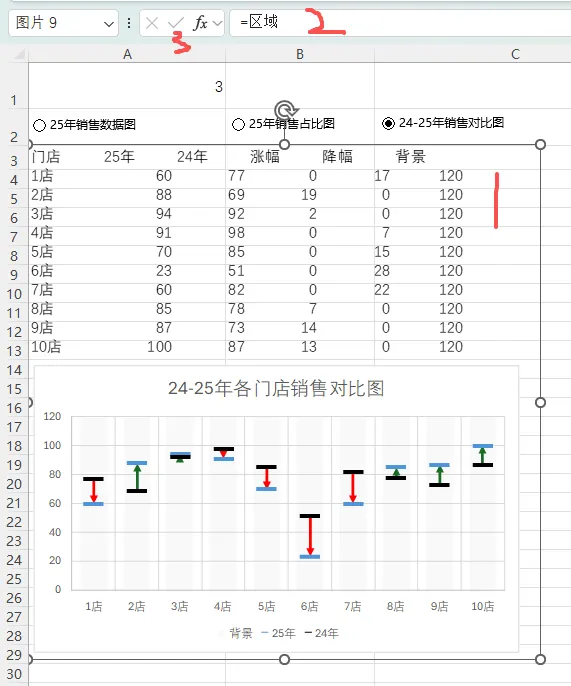The height and width of the screenshot is (686, 571).
Task: Select column A header
Action: [x=127, y=54]
